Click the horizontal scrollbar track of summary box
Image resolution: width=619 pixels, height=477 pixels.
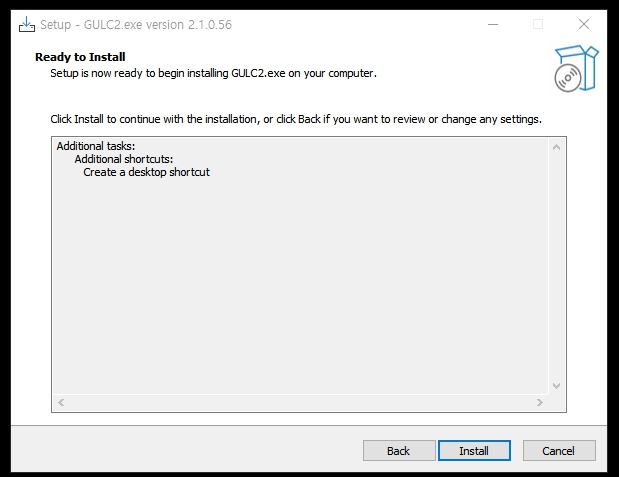(x=300, y=402)
